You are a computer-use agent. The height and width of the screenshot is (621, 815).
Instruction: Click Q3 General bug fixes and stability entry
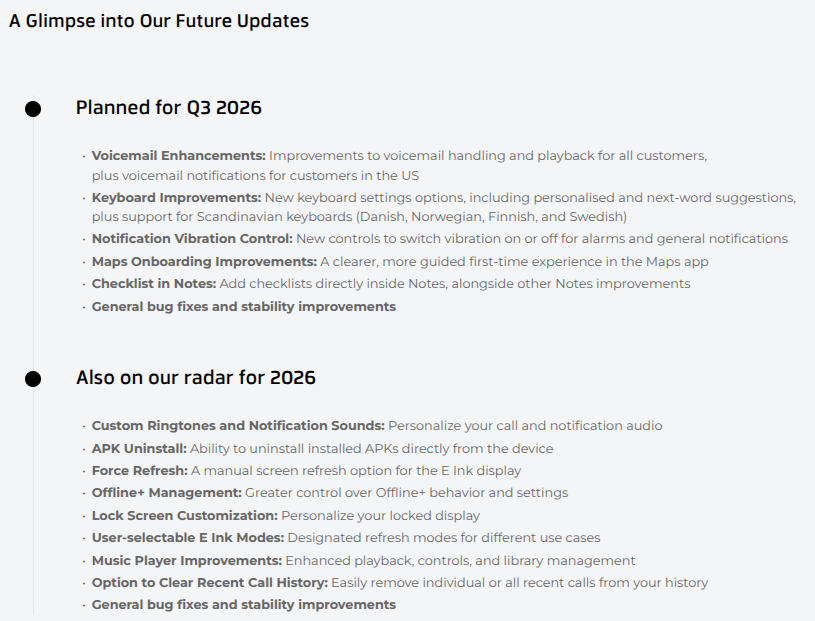244,307
